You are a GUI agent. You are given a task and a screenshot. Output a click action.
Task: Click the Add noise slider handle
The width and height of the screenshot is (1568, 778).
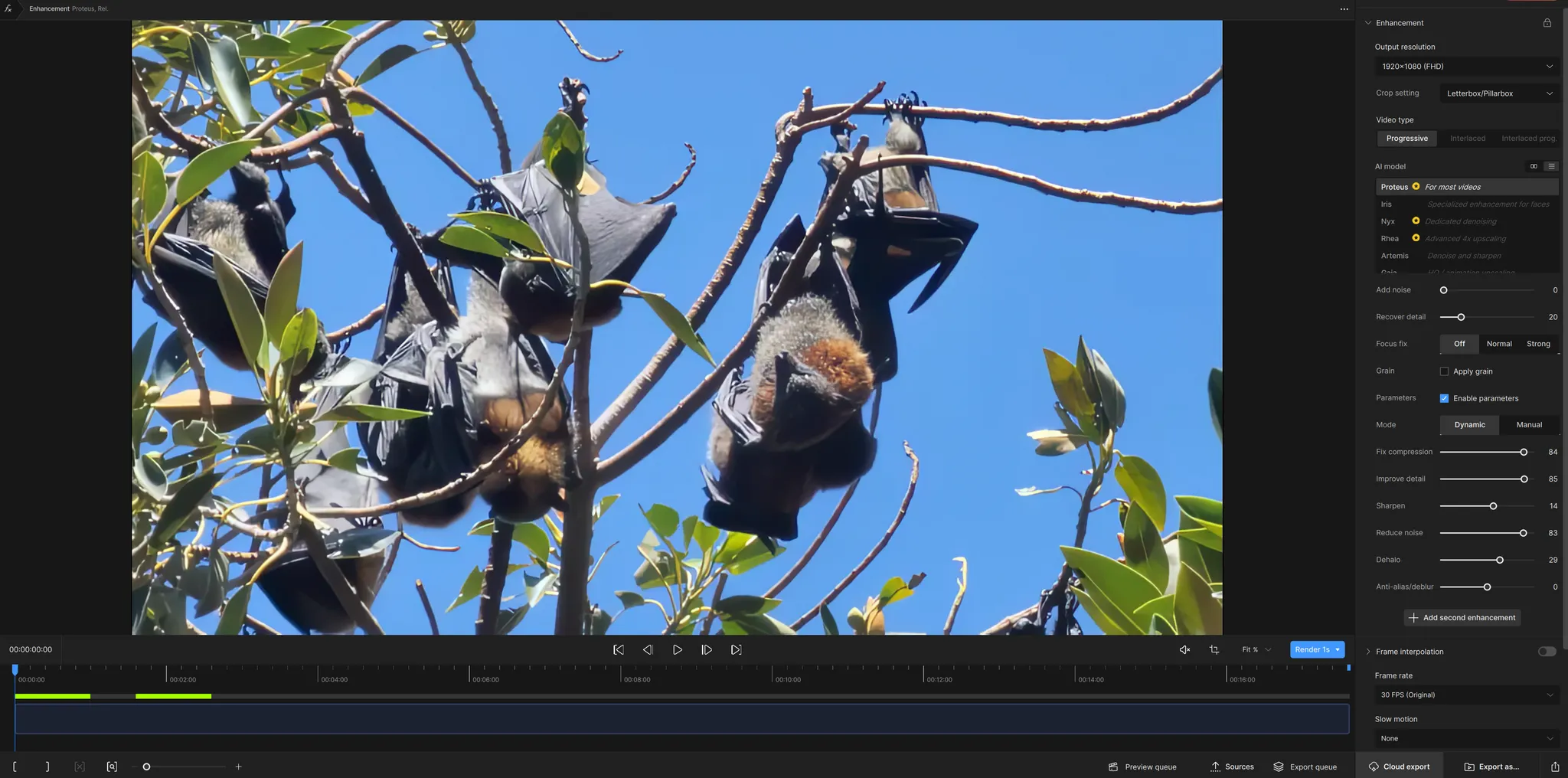(x=1443, y=290)
